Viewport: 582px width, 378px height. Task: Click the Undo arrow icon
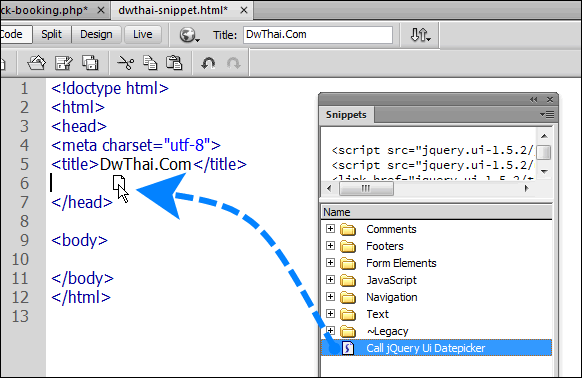[208, 63]
